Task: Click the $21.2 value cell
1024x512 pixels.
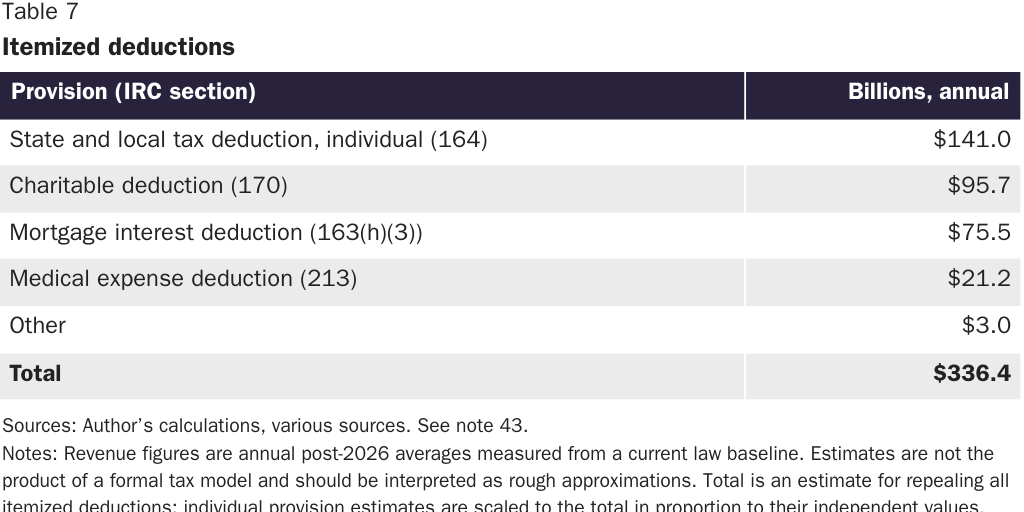Action: pos(979,279)
